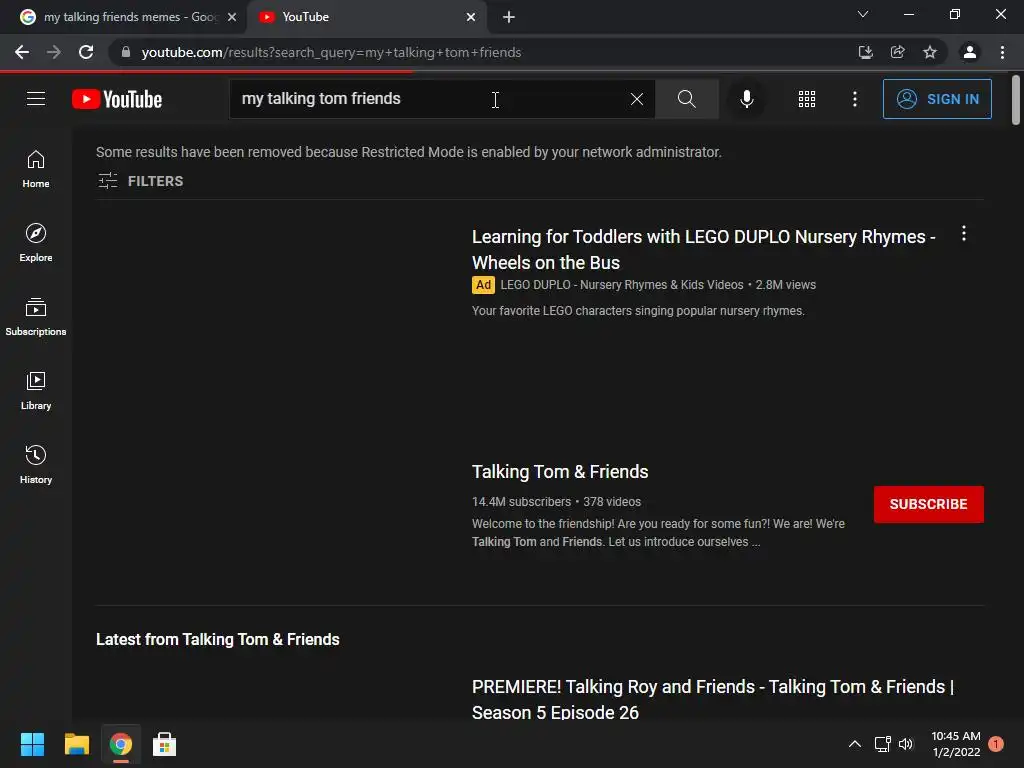View site info via the lock icon
This screenshot has height=768, width=1024.
coord(126,52)
